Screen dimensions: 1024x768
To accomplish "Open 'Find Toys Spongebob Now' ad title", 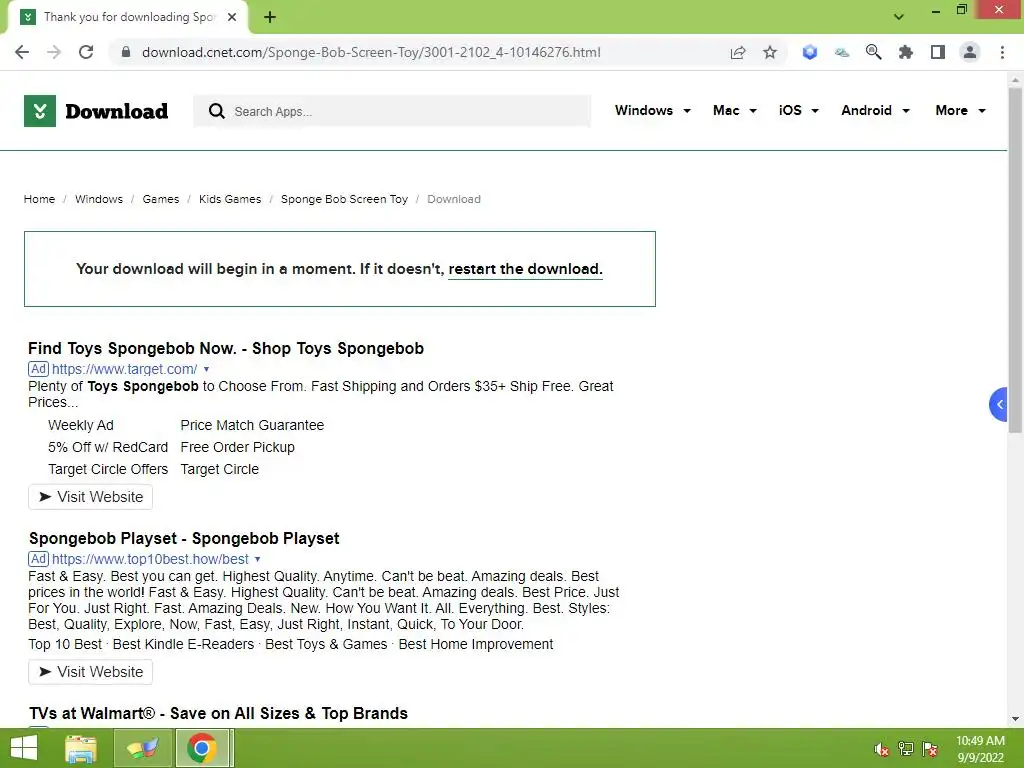I will pos(226,348).
